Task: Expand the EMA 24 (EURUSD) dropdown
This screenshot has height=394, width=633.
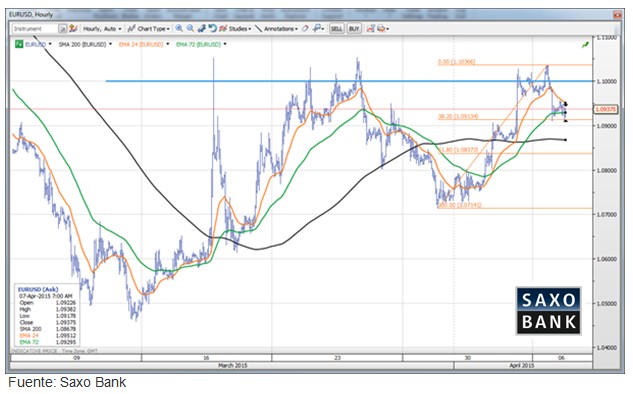Action: tap(168, 44)
